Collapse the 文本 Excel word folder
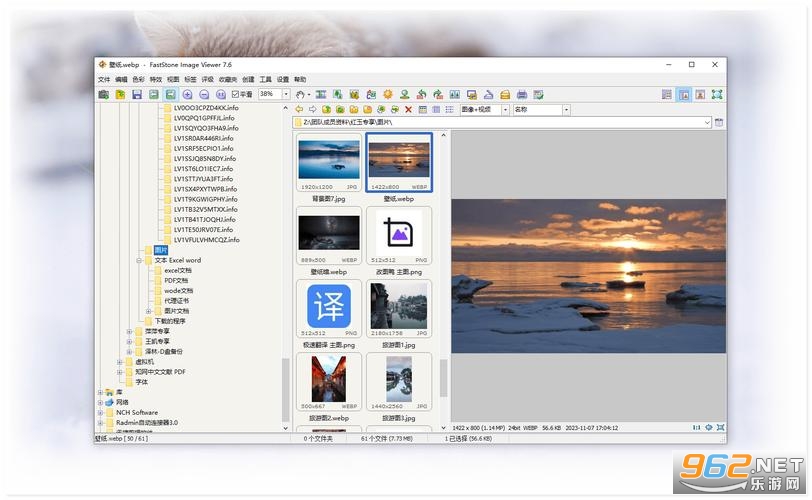 139,260
